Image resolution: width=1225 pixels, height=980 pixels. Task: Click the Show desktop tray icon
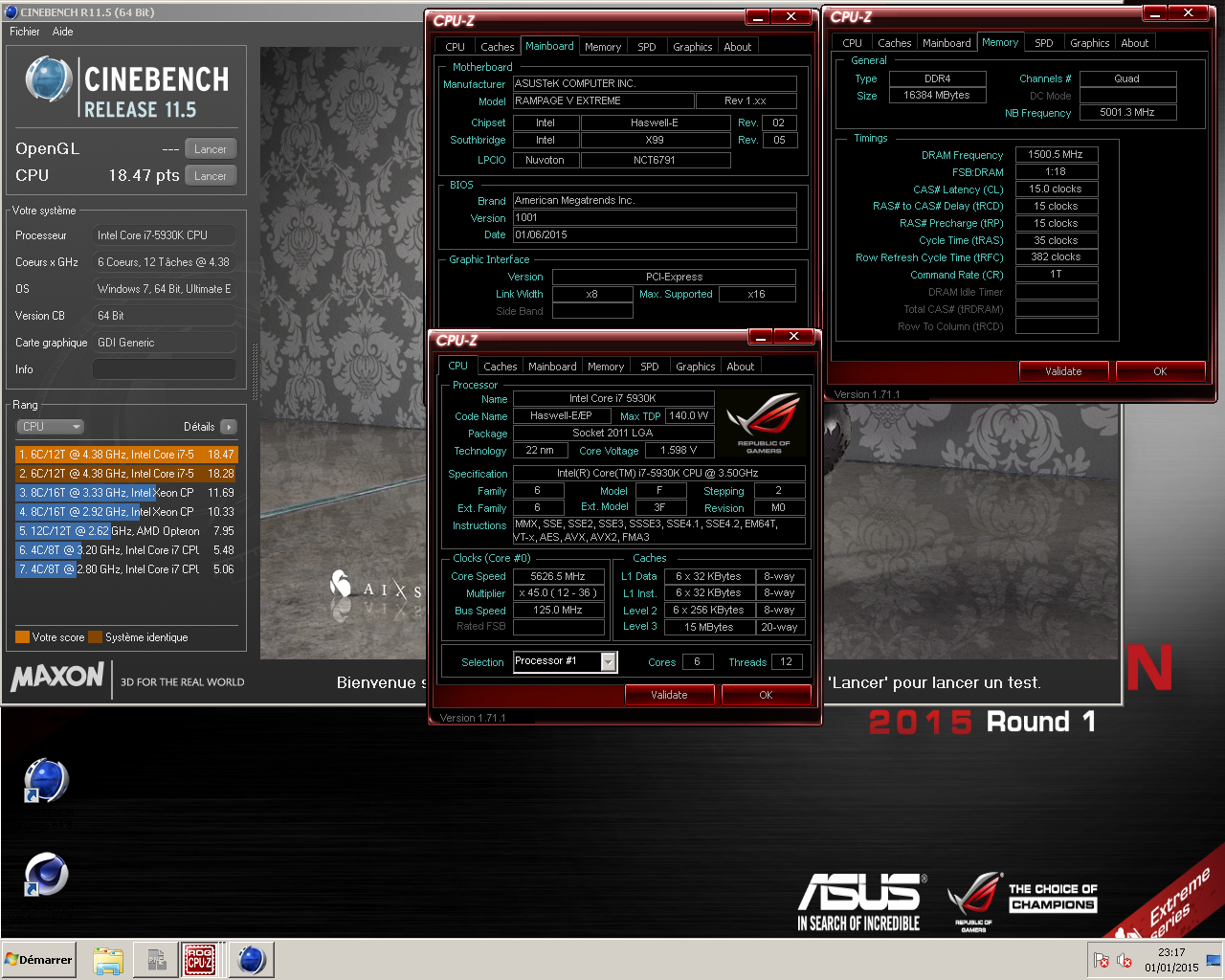(1214, 960)
